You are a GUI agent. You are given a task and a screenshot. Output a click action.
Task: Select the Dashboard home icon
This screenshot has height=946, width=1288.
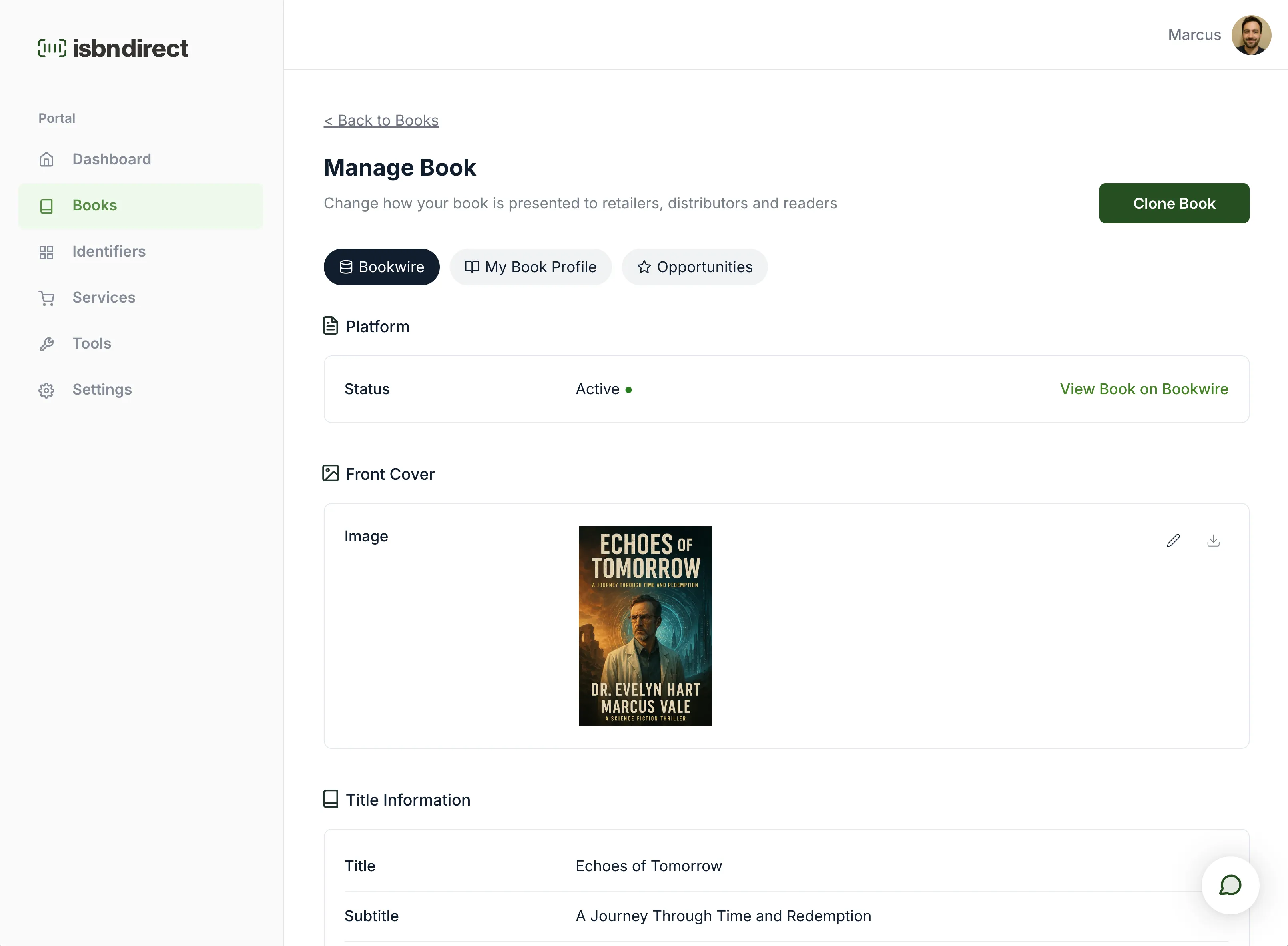pos(46,159)
